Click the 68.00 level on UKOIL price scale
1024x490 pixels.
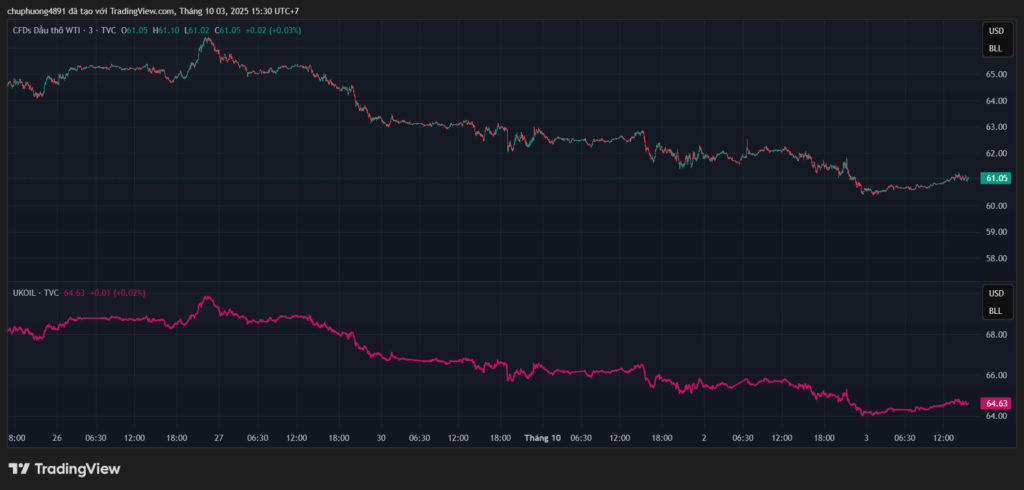pos(995,335)
